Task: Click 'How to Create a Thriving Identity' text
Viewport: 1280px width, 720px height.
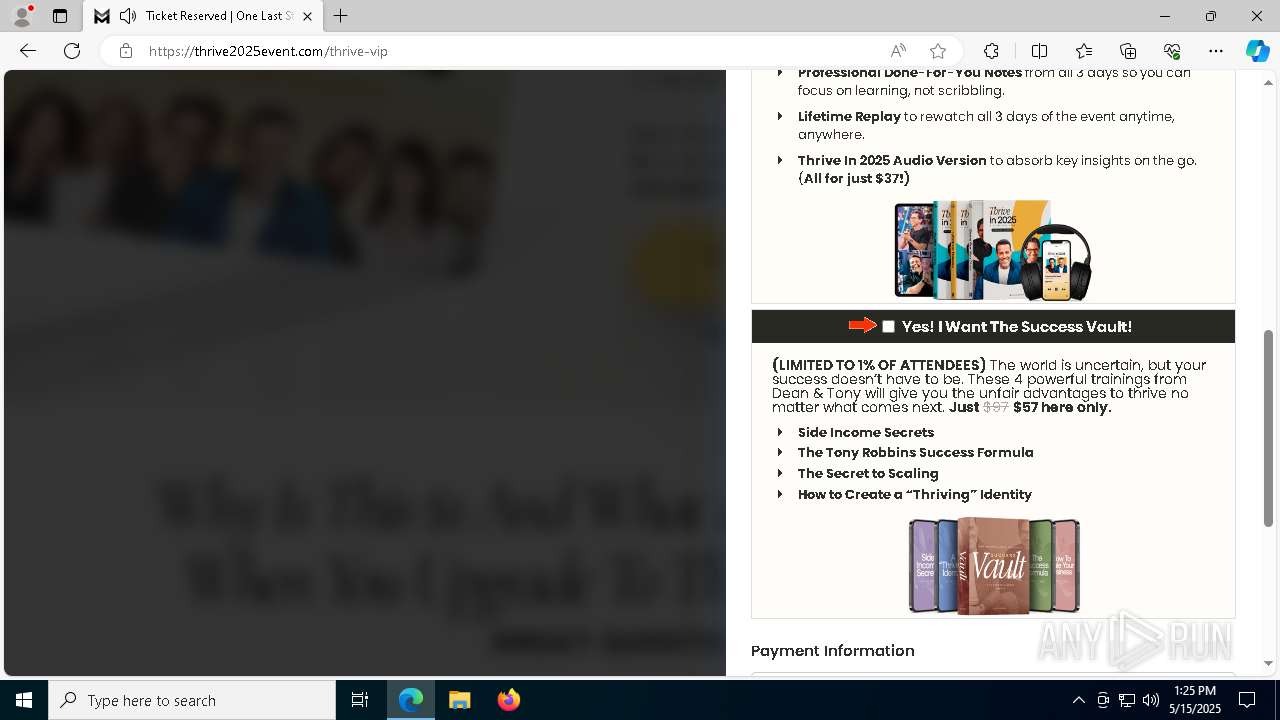Action: point(915,494)
